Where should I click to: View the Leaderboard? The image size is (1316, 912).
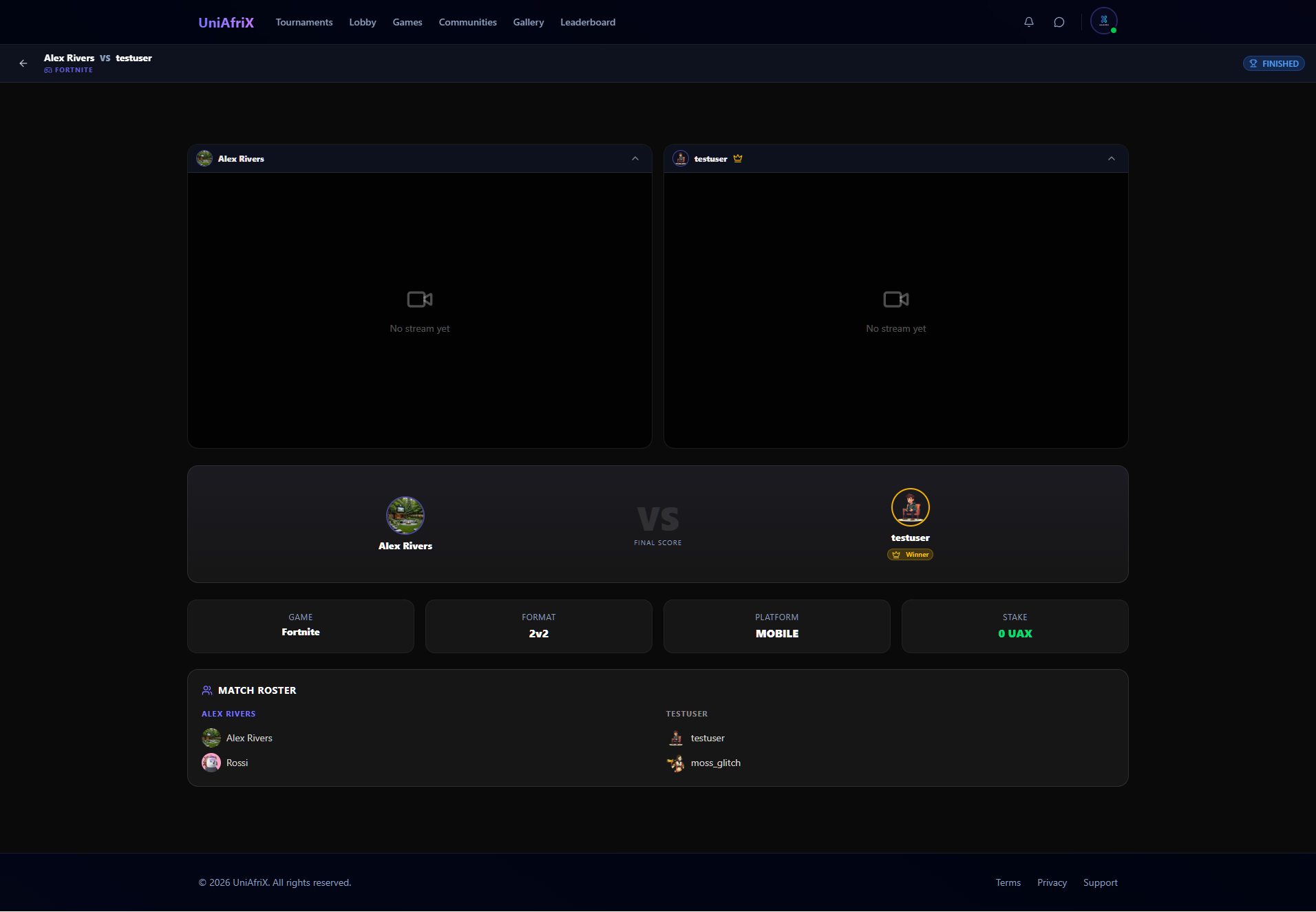[588, 22]
